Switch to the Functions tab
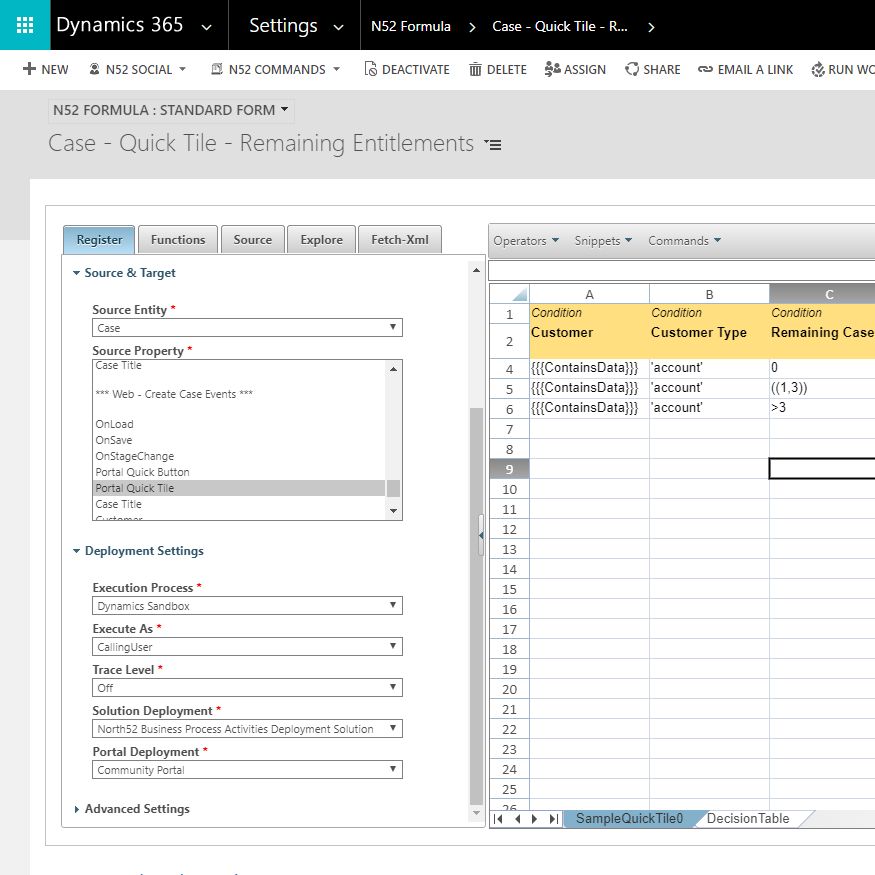The width and height of the screenshot is (875, 875). (x=178, y=239)
